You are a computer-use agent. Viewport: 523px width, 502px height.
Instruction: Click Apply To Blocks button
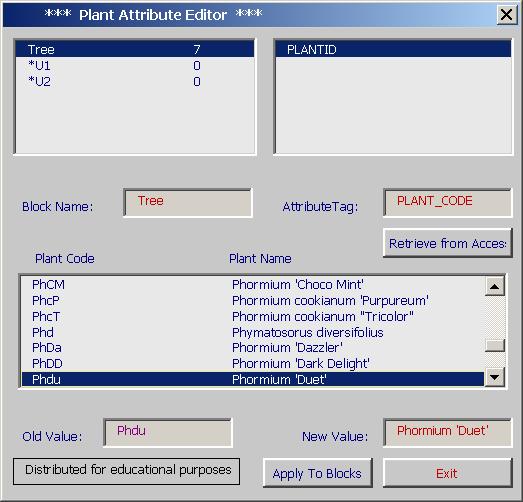point(317,473)
